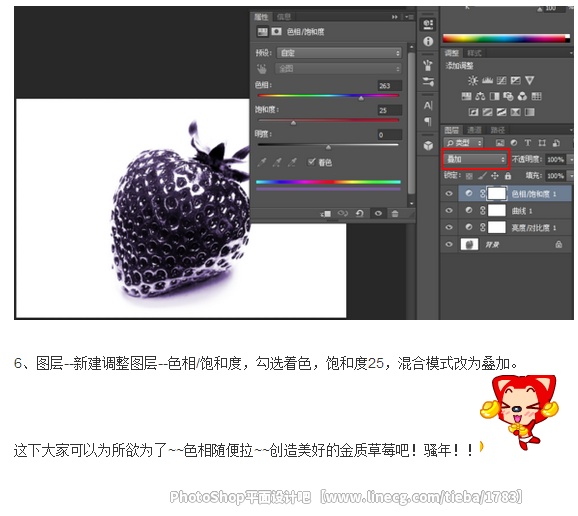
Task: Switch to the 属性 tab
Action: point(261,17)
